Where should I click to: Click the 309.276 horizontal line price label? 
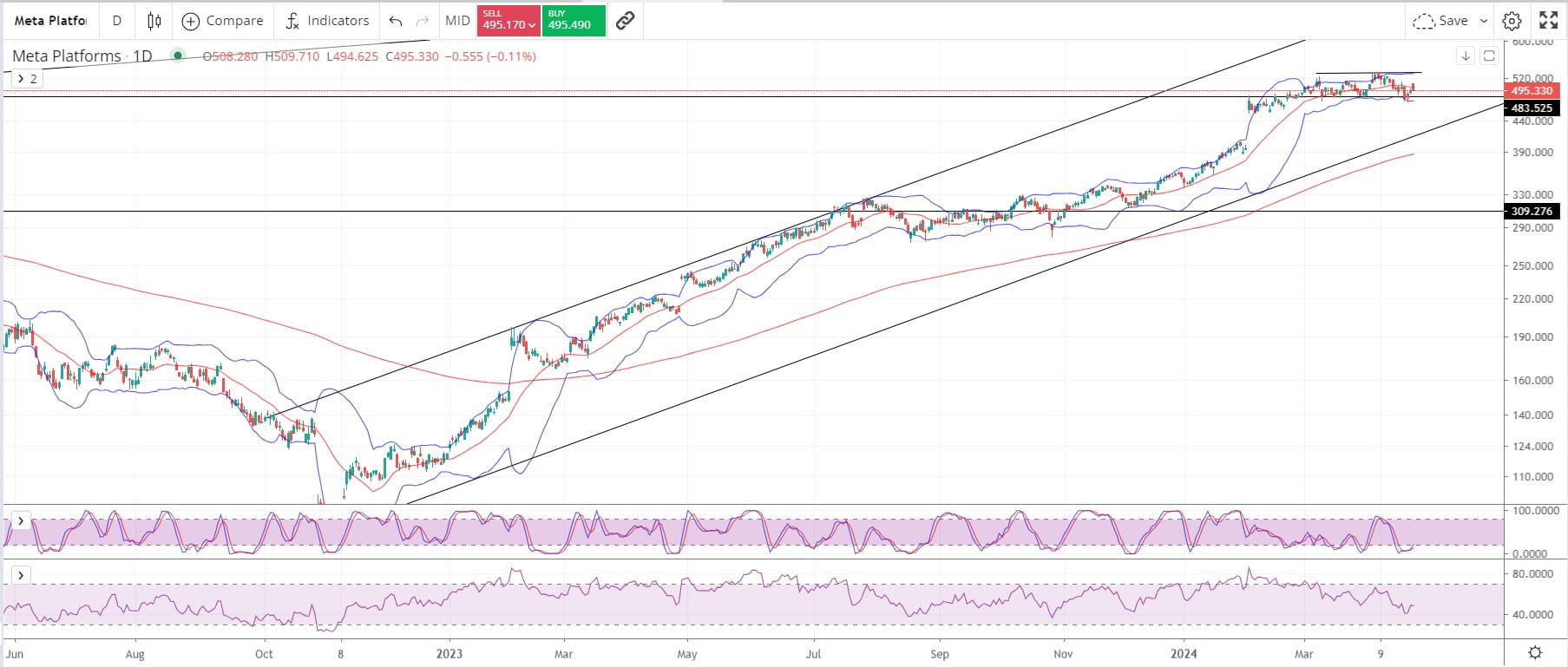(1532, 211)
